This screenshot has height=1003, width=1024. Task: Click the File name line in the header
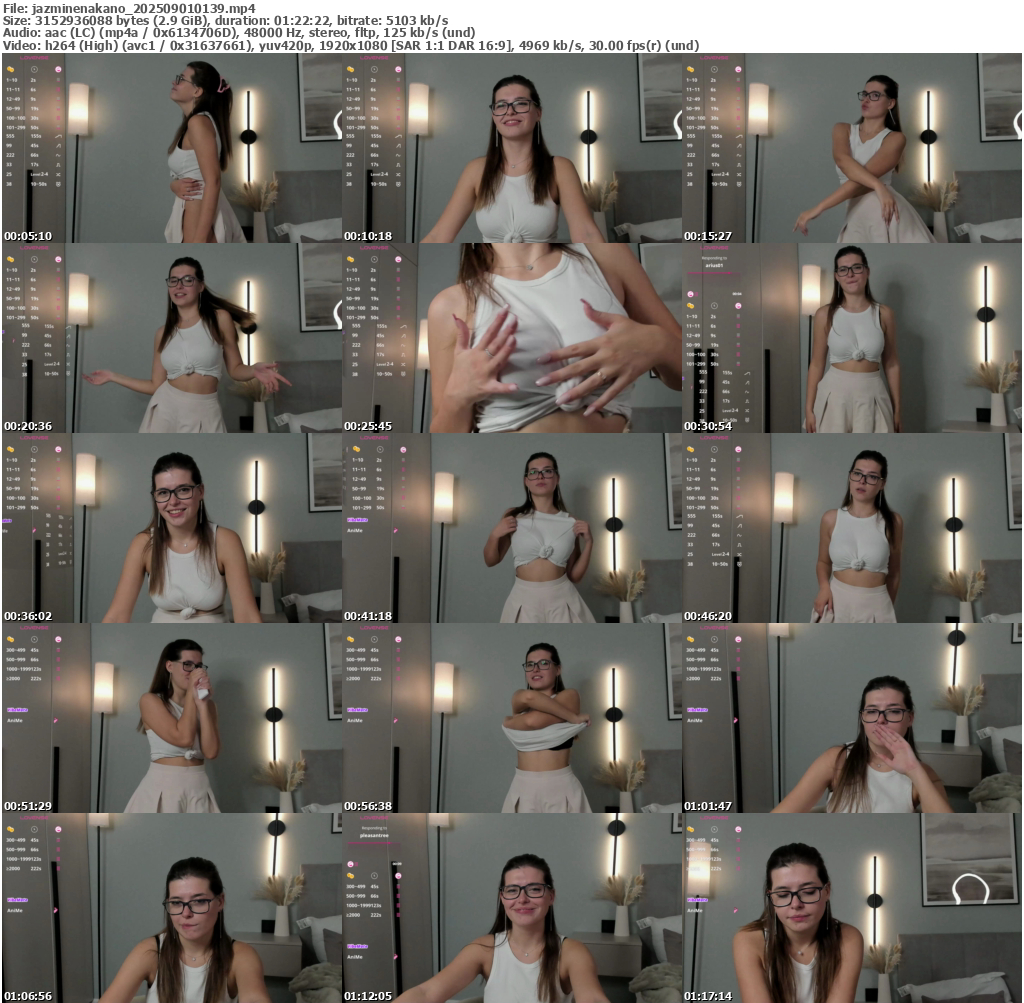pos(129,8)
